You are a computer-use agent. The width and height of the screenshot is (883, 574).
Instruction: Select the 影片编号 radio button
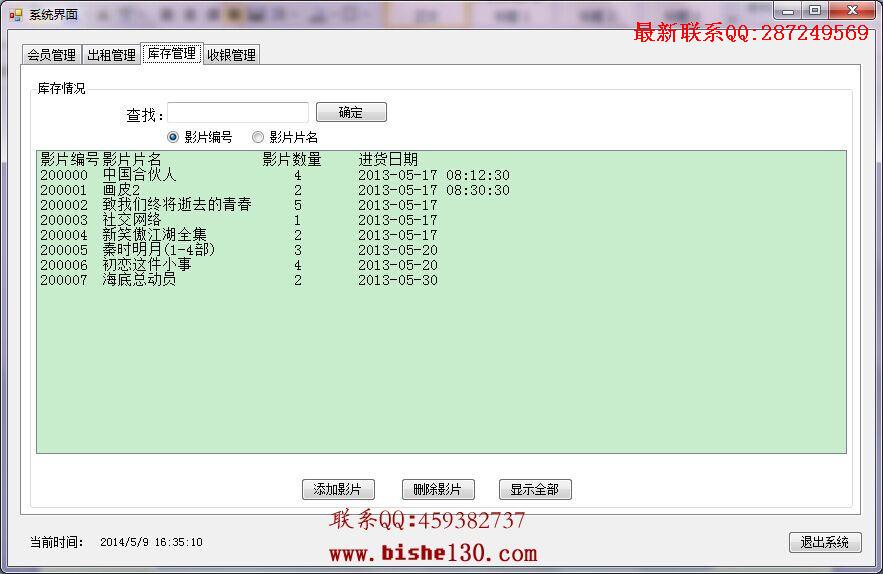coord(200,137)
